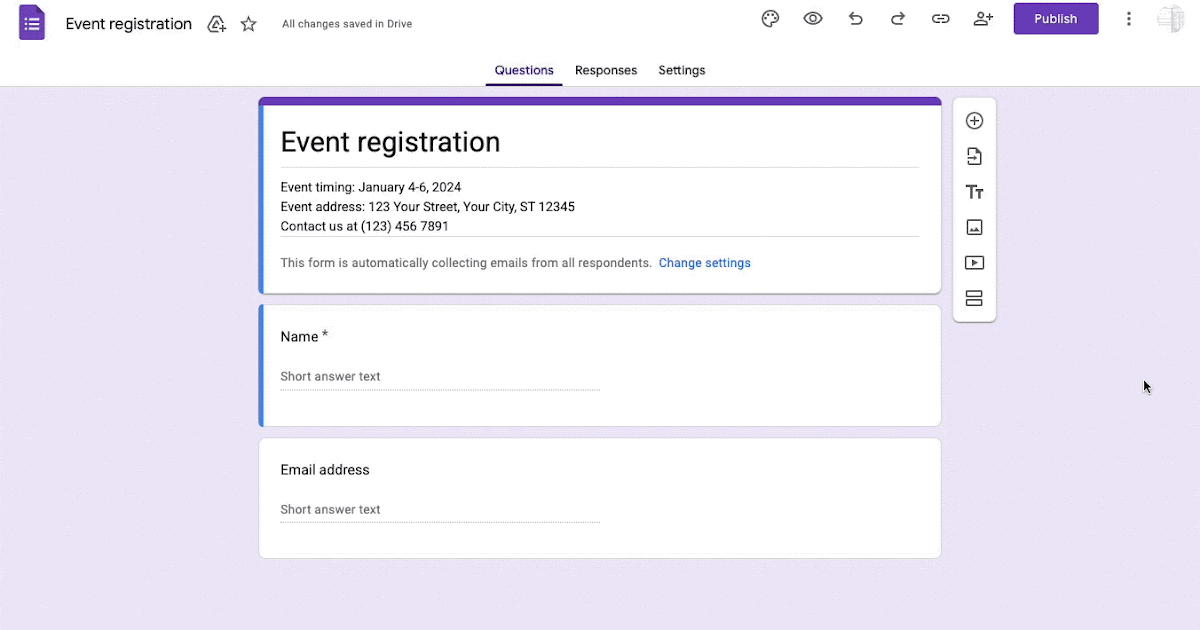Switch to the Responses tab
1200x630 pixels.
point(606,70)
